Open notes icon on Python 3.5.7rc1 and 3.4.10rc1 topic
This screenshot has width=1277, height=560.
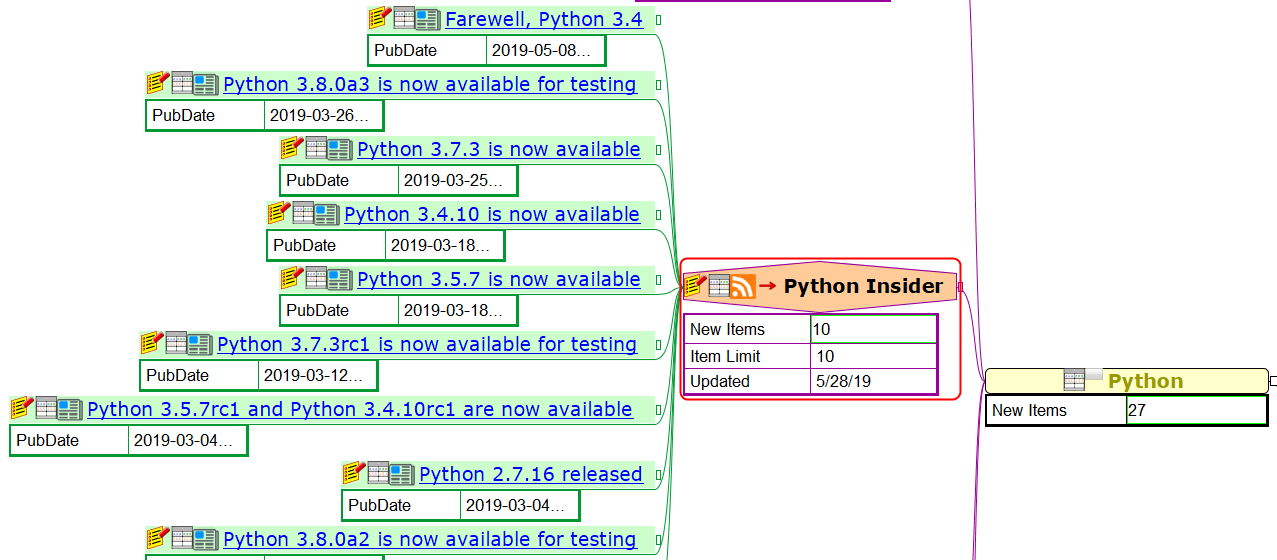21,407
